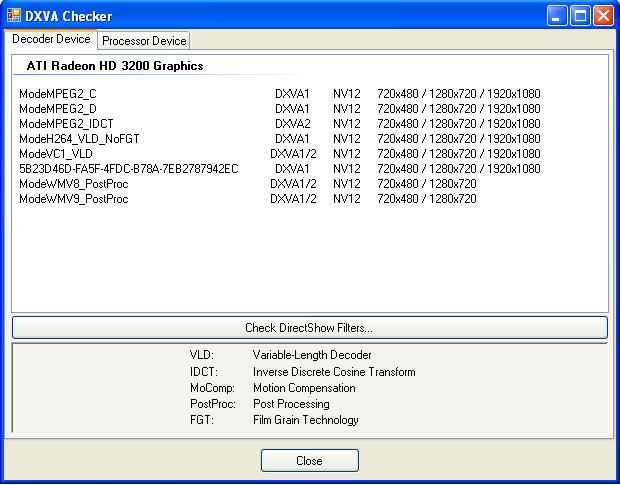The height and width of the screenshot is (485, 620).
Task: Click Post Processing description
Action: tap(291, 404)
